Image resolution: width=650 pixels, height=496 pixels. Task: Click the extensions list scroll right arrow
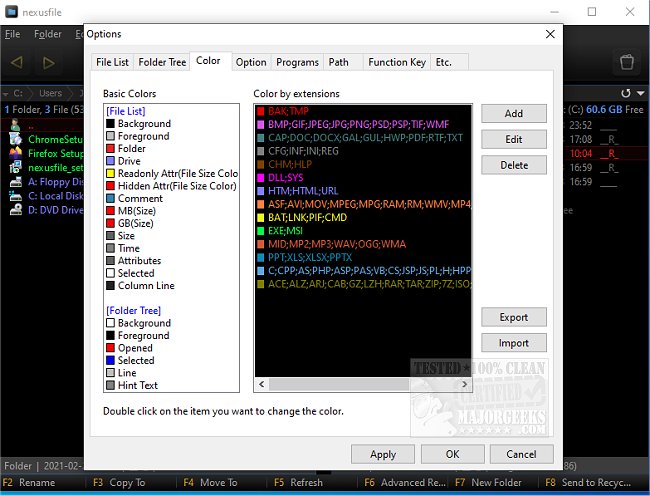pos(464,384)
